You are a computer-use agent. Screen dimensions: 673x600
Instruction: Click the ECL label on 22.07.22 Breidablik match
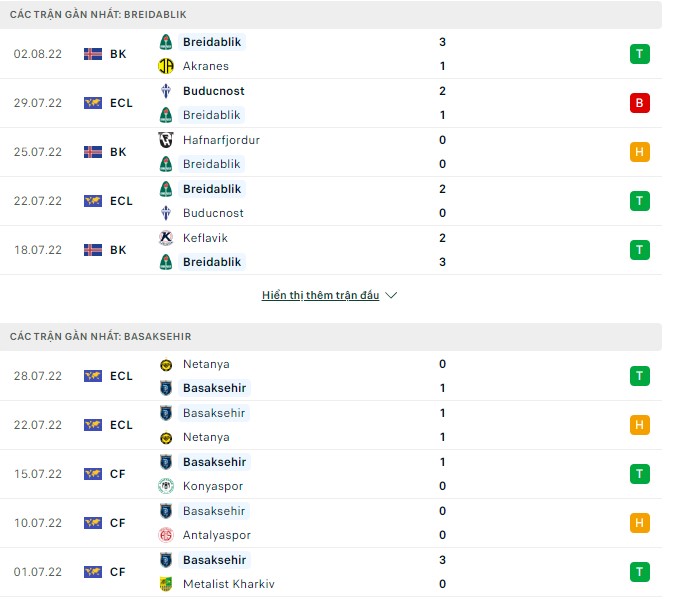[121, 201]
